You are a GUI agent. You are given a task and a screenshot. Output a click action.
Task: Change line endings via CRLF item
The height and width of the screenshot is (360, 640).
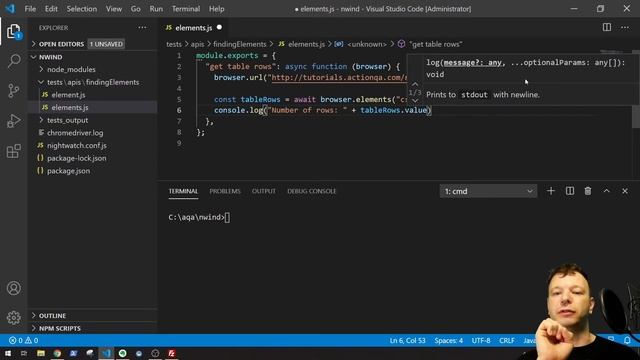click(x=507, y=340)
